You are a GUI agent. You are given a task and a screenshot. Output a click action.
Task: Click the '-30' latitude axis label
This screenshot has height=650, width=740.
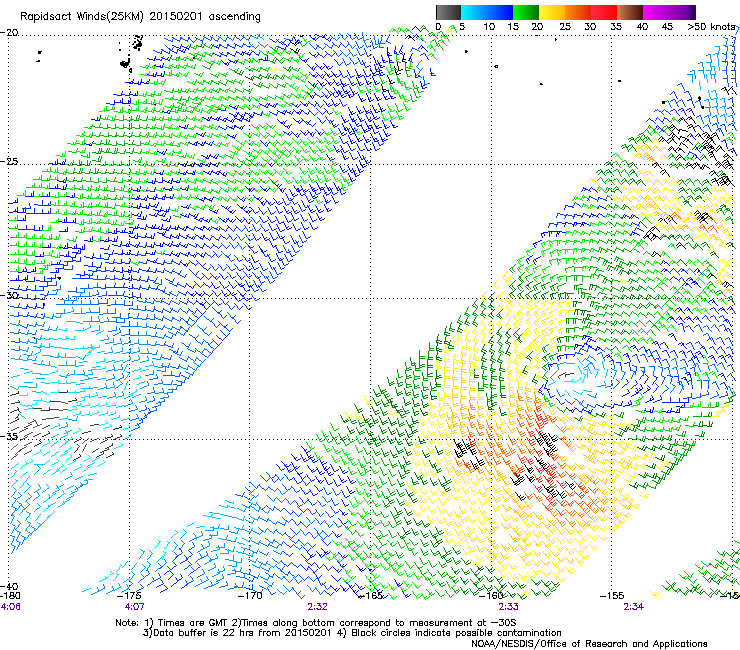pos(9,295)
